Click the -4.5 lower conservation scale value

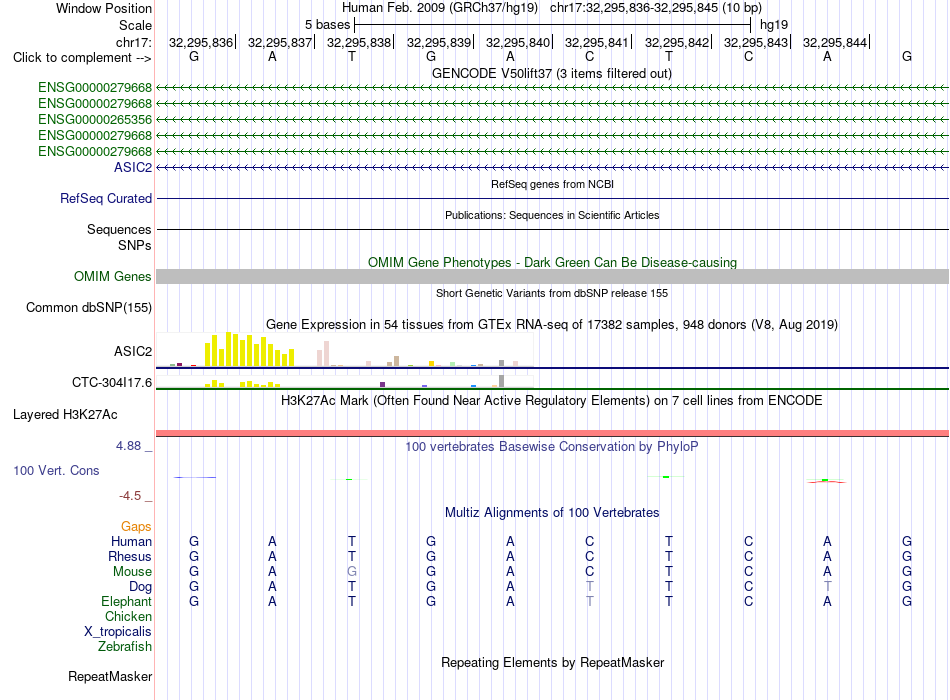[130, 496]
